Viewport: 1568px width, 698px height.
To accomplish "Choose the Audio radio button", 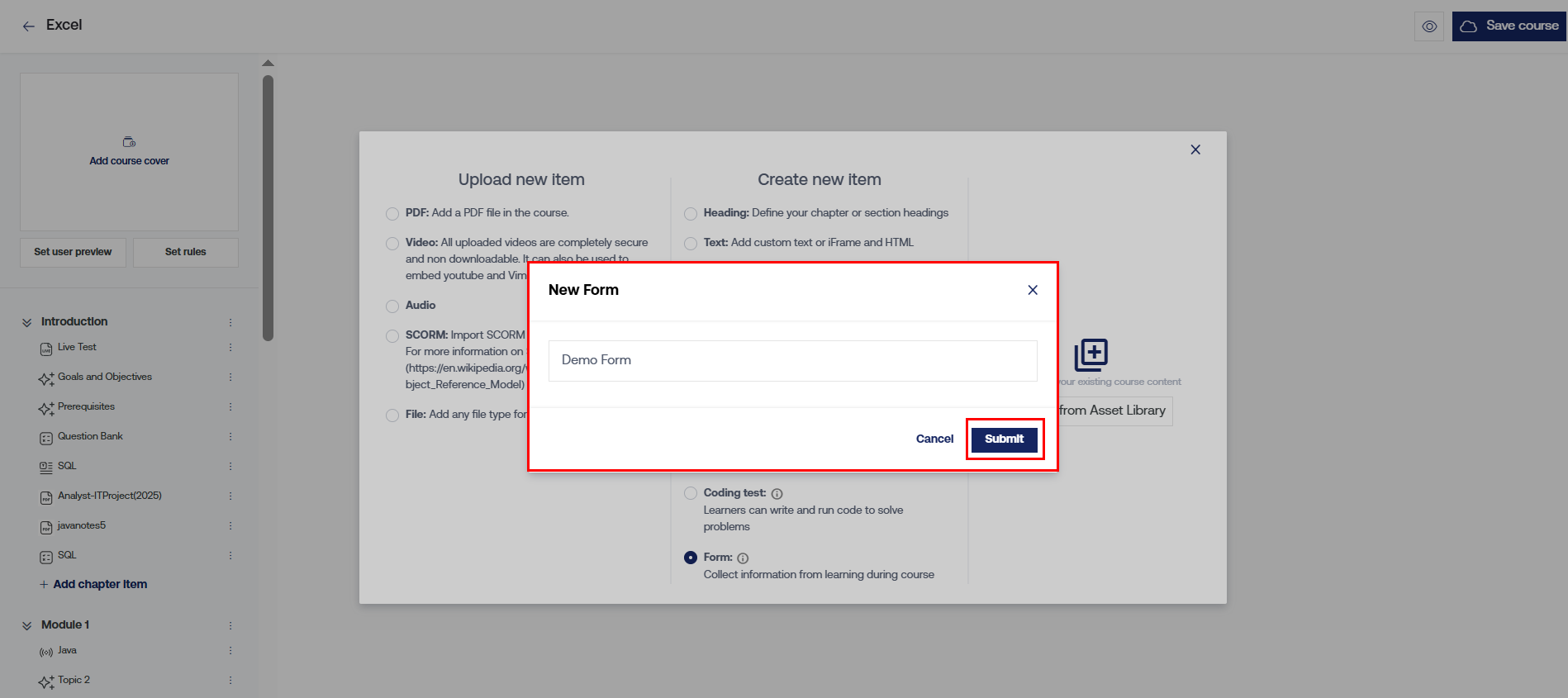I will pyautogui.click(x=392, y=306).
